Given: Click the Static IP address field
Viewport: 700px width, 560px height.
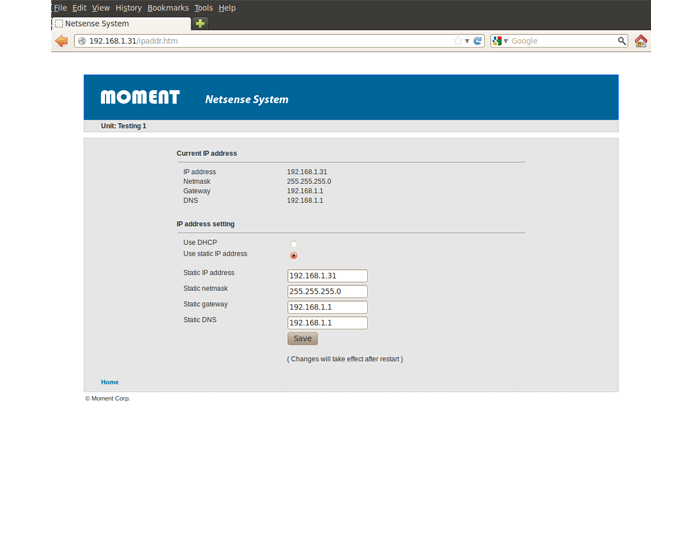Looking at the screenshot, I should [x=327, y=276].
